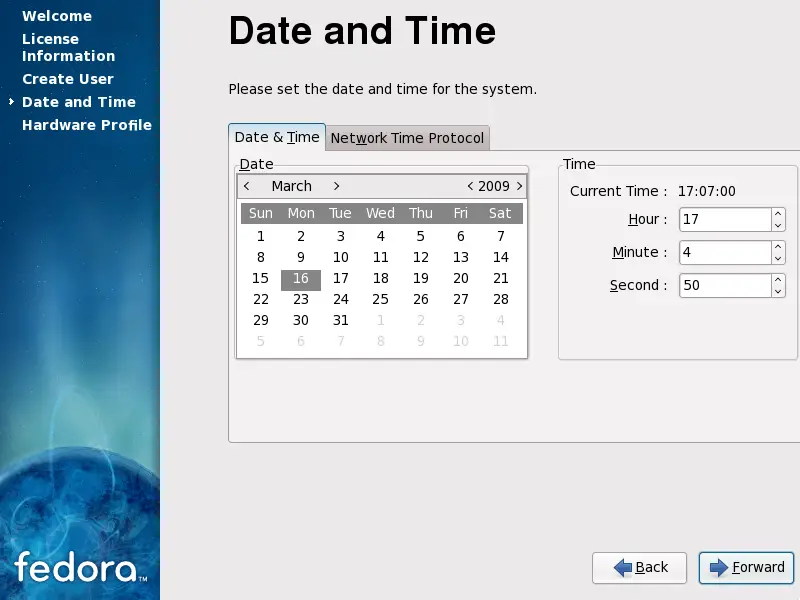Increment the Minute spinner
Screen dimensions: 800x600
[x=778, y=246]
